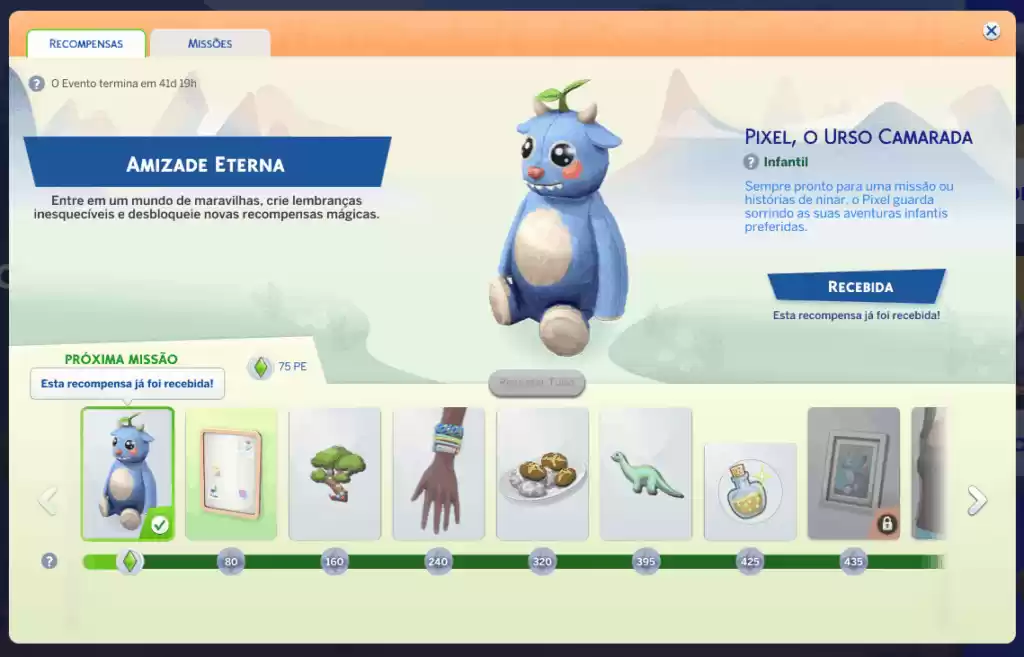Select the bracelets hand reward
The height and width of the screenshot is (657, 1024).
tap(438, 473)
